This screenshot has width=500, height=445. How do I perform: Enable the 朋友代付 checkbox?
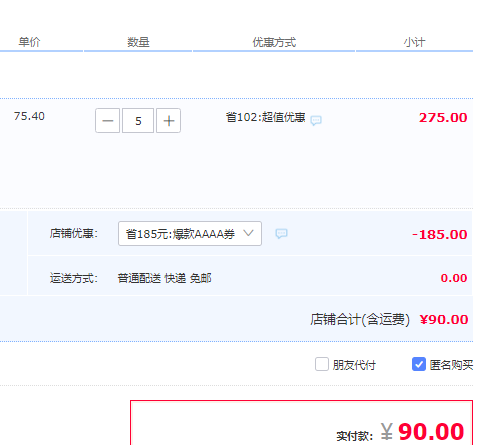[x=322, y=364]
